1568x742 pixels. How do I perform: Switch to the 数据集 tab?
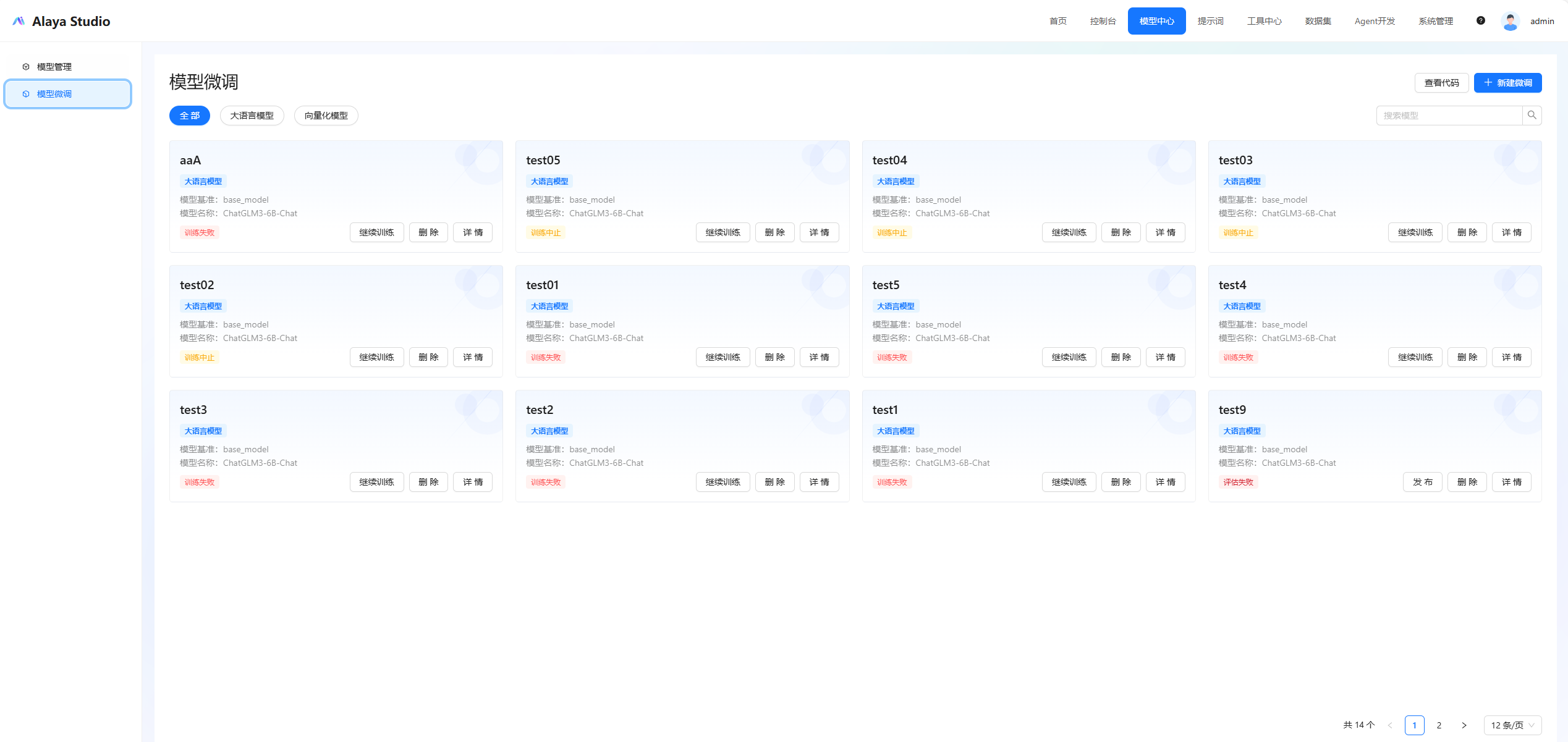(x=1318, y=21)
